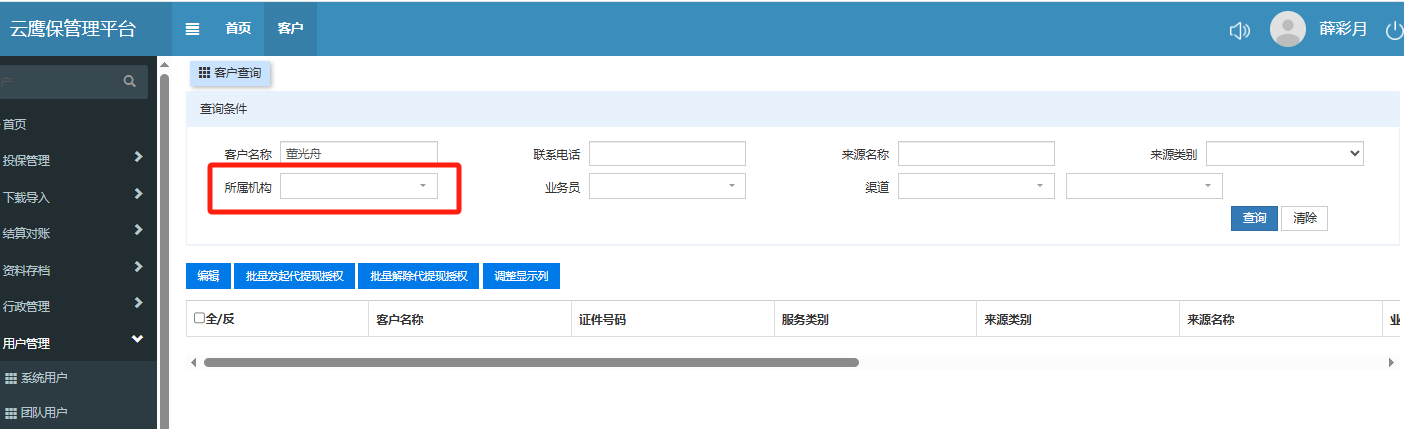
Task: Open the 所属机构 dropdown
Action: (359, 186)
